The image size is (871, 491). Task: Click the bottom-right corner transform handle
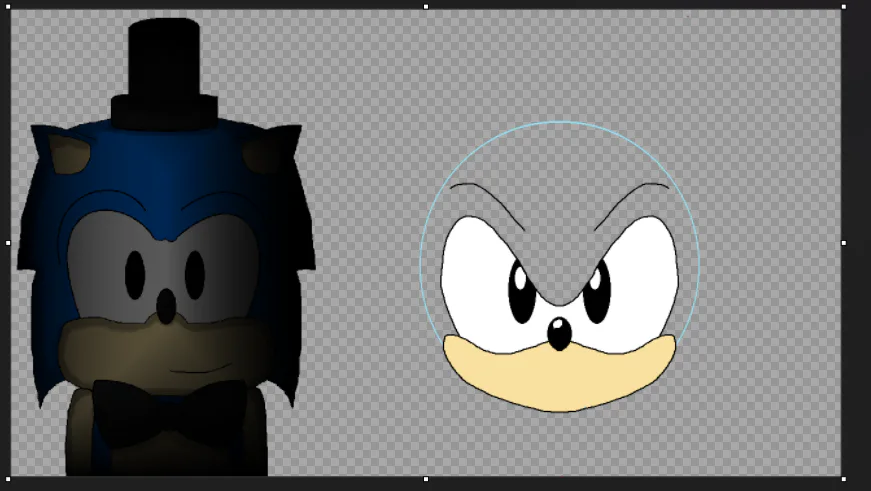(844, 479)
